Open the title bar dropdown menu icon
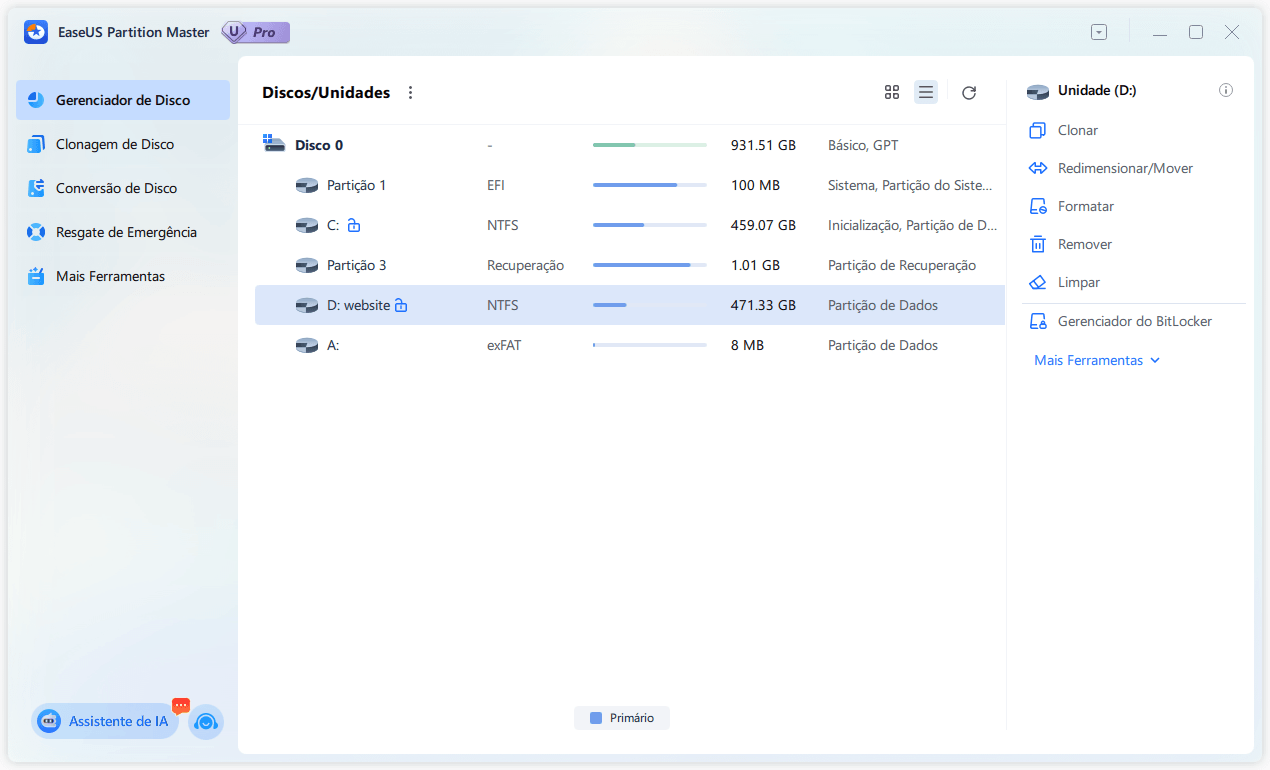This screenshot has height=770, width=1270. pos(1099,32)
